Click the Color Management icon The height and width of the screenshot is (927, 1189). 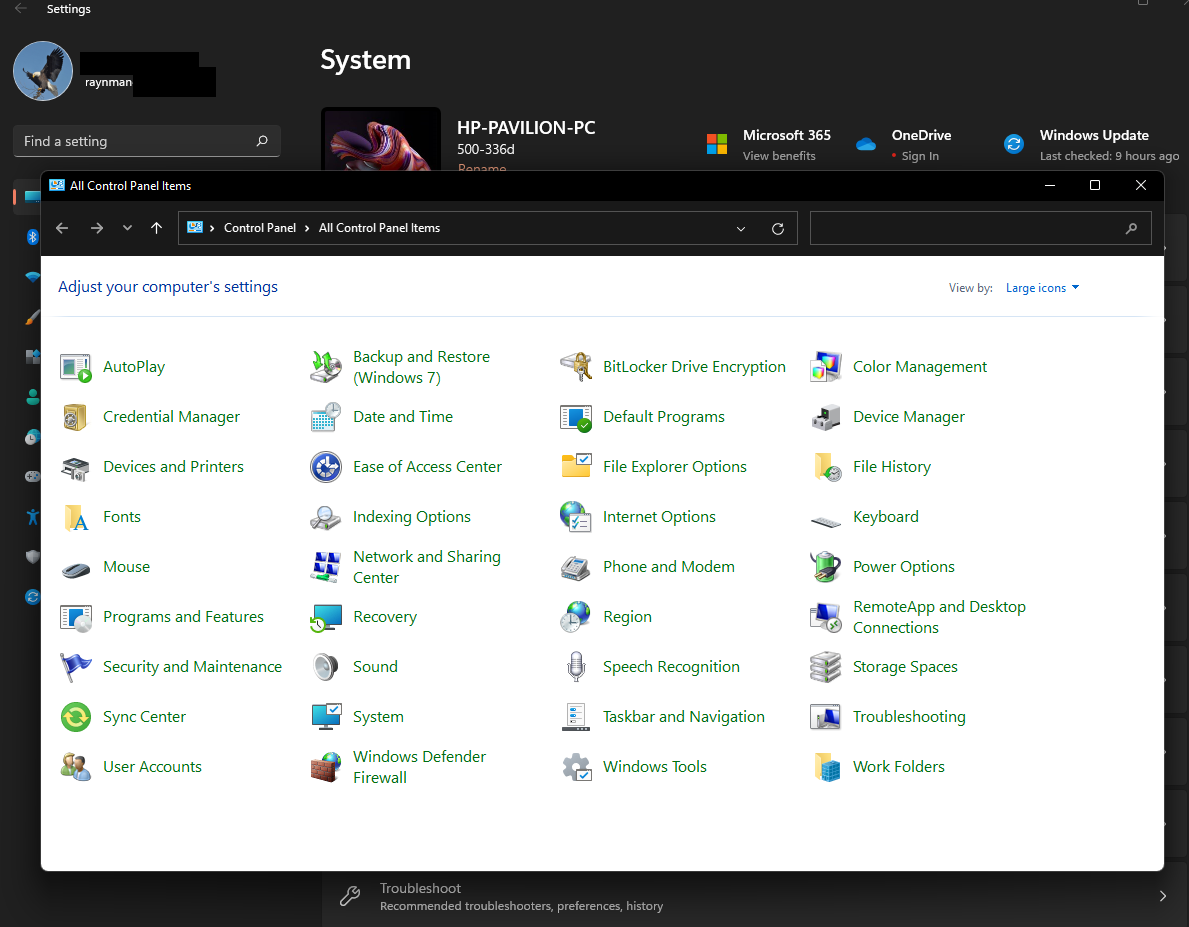pyautogui.click(x=826, y=367)
